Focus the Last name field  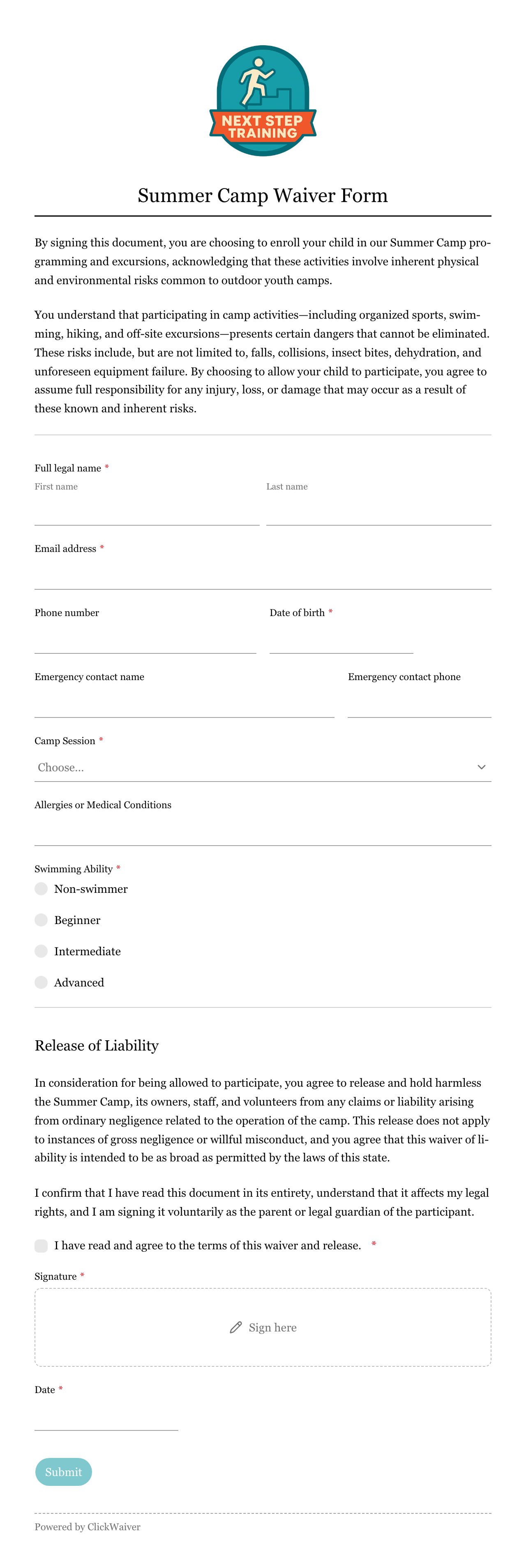378,511
